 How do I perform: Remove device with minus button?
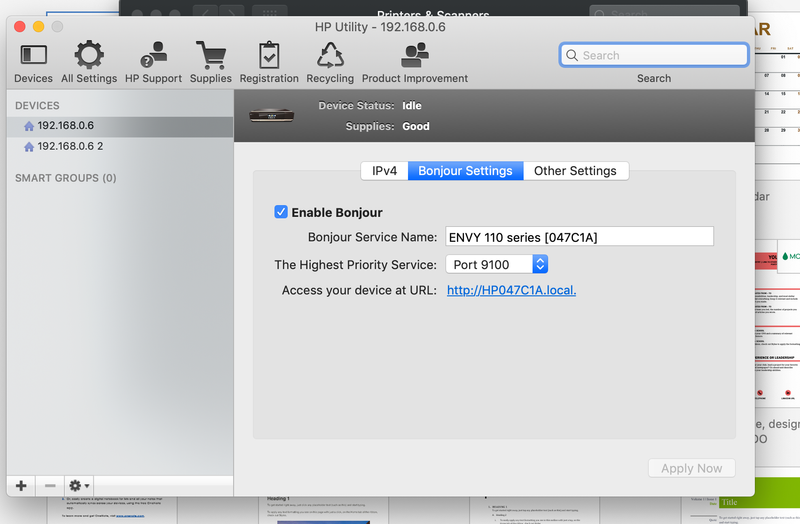50,486
